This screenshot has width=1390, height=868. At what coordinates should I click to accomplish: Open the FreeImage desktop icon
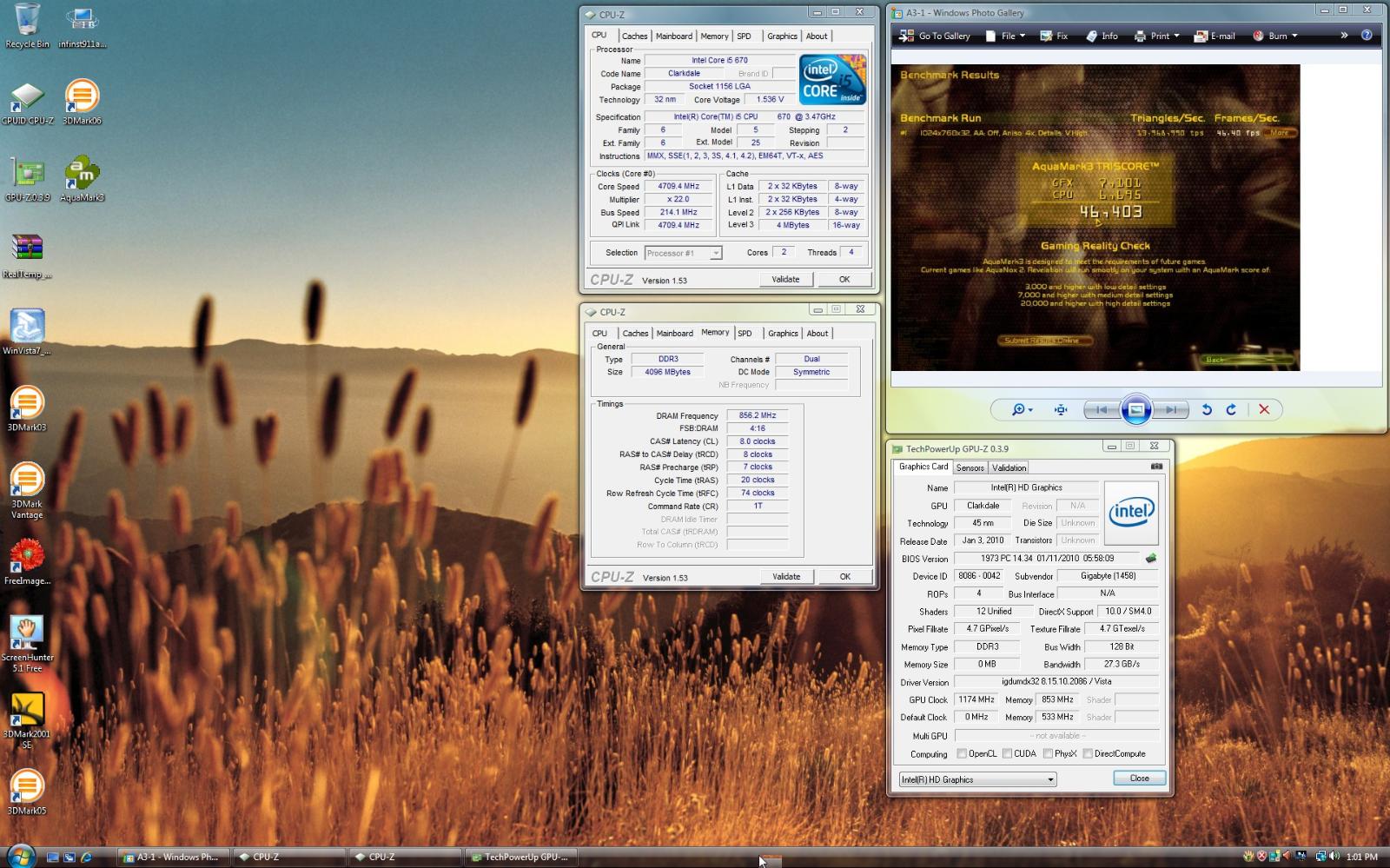27,563
